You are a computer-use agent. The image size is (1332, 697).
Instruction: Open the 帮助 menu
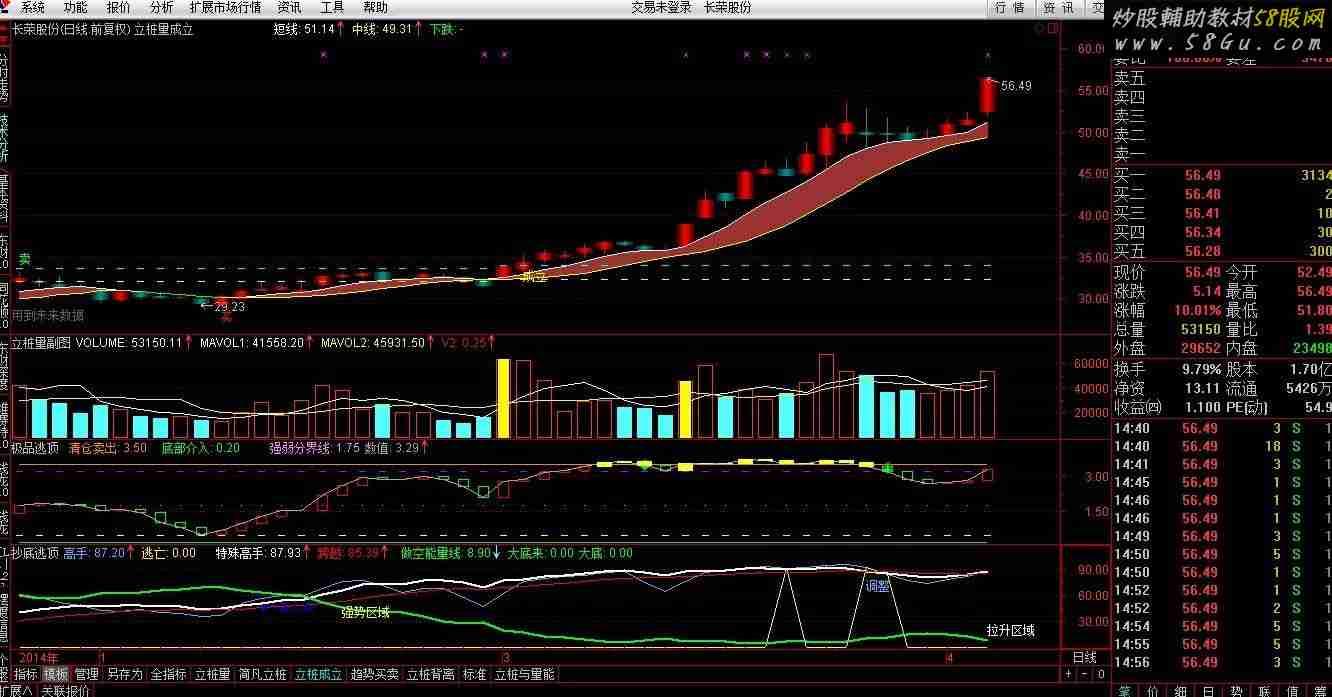376,7
